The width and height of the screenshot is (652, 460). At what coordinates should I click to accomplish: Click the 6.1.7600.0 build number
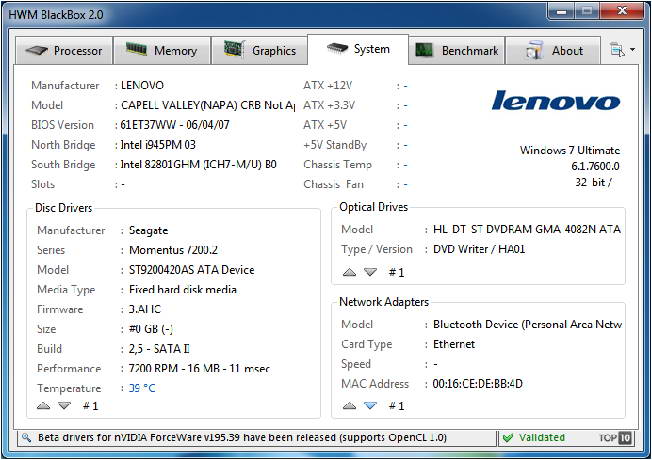595,166
